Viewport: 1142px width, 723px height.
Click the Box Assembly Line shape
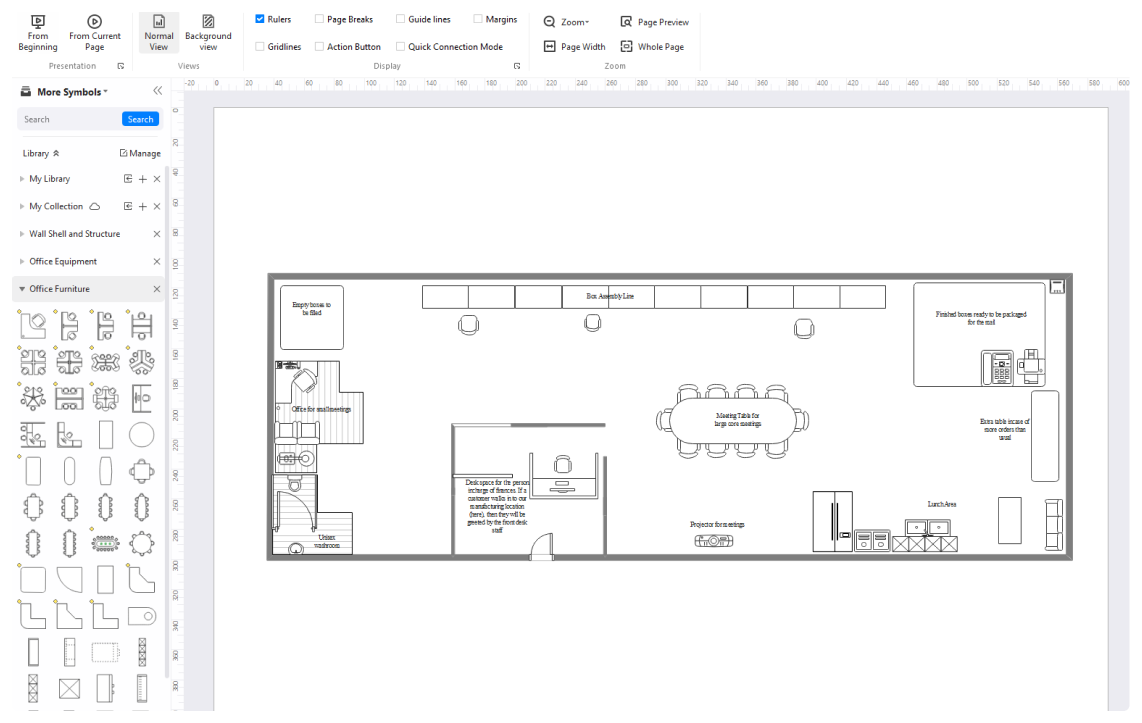654,296
